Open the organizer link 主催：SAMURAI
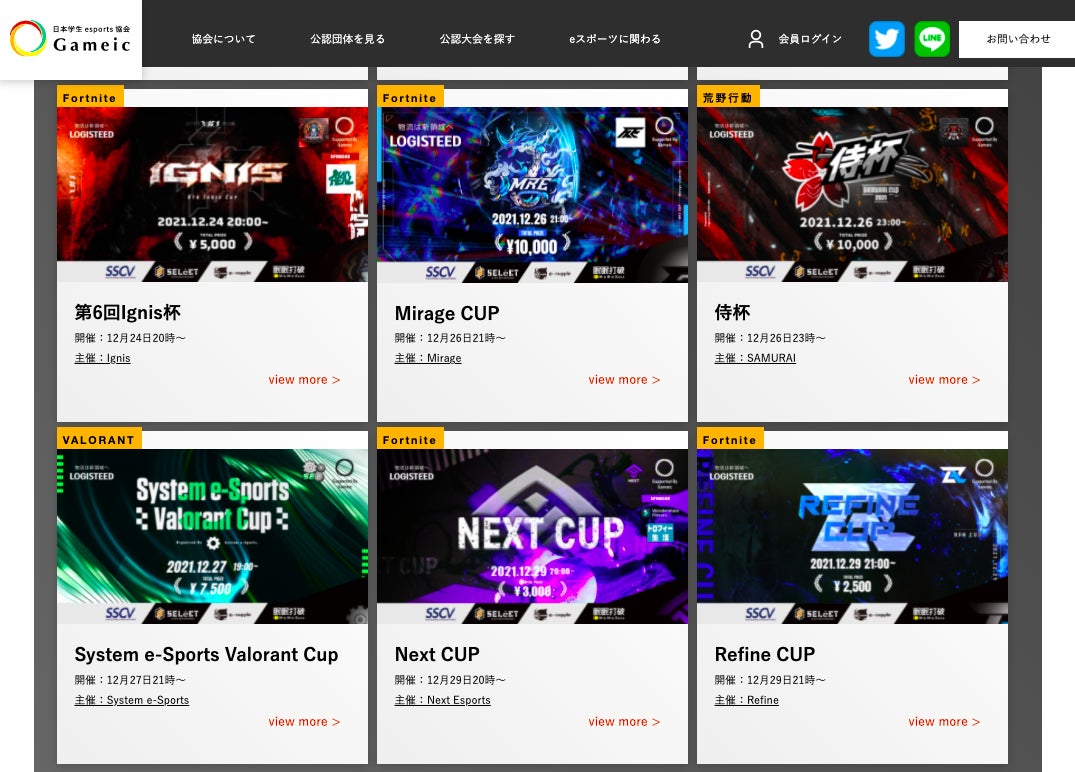 (755, 358)
